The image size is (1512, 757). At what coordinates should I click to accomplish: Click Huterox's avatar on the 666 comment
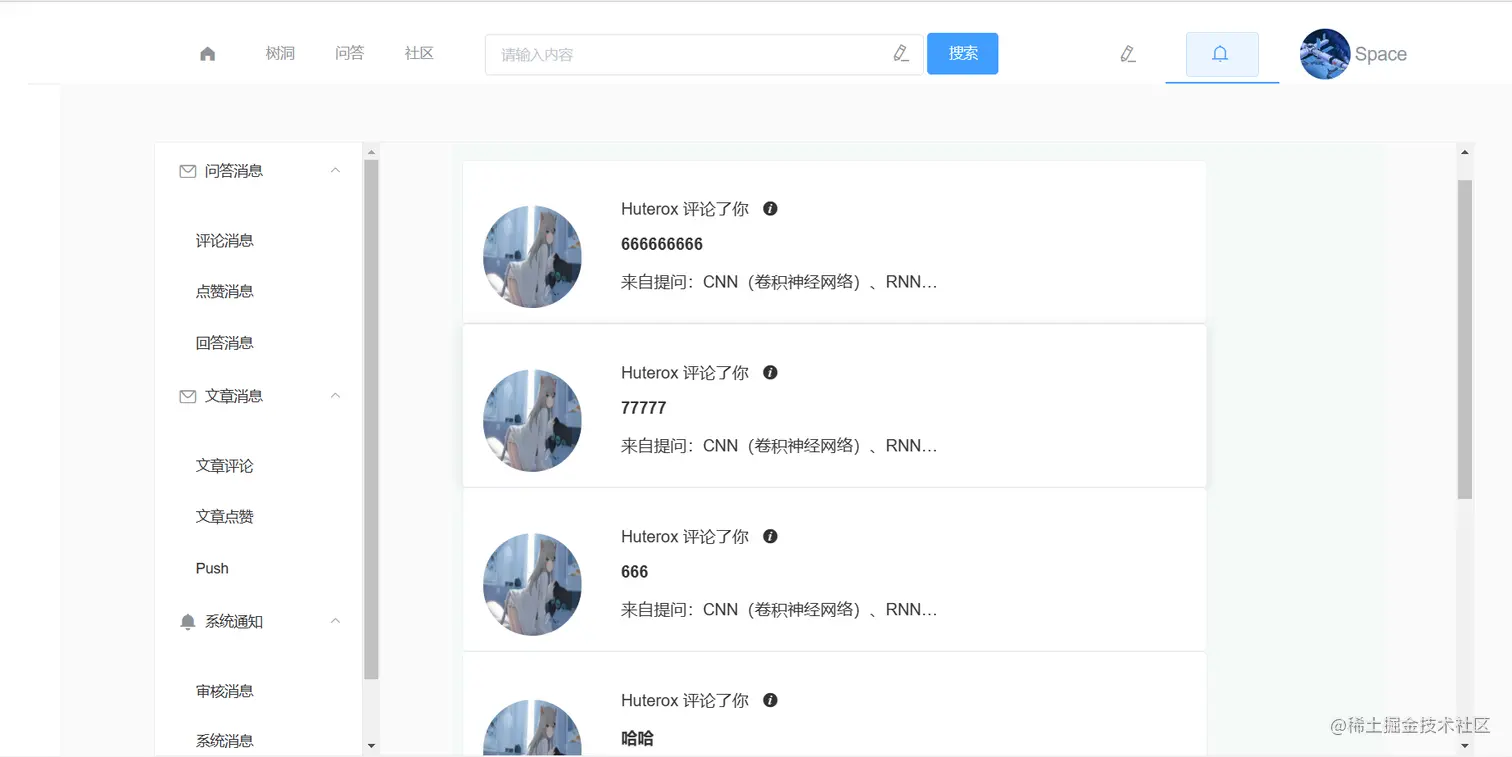532,584
